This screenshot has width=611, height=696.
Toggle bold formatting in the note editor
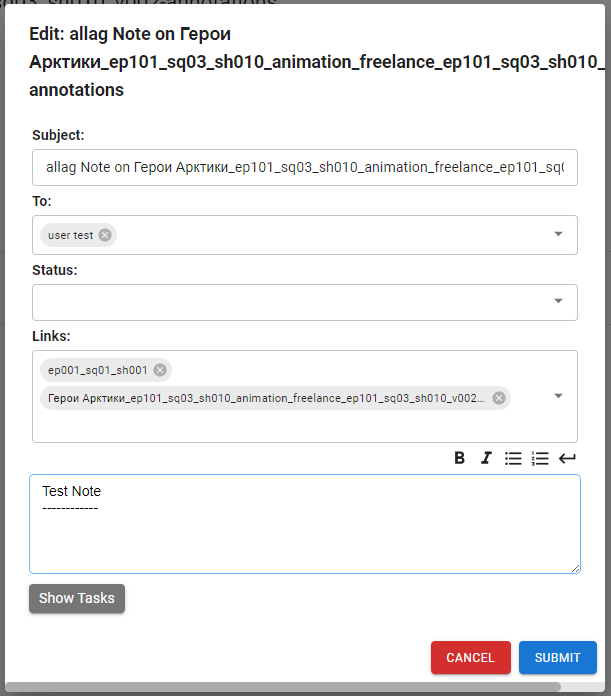[x=460, y=458]
